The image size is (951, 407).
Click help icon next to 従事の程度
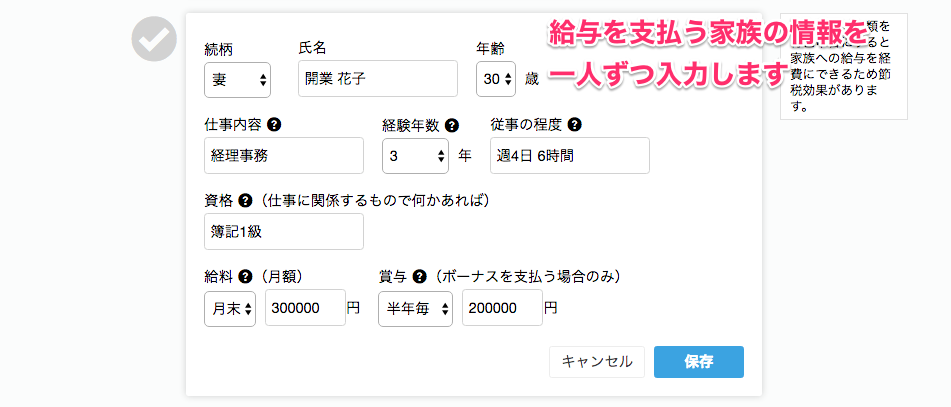(574, 126)
